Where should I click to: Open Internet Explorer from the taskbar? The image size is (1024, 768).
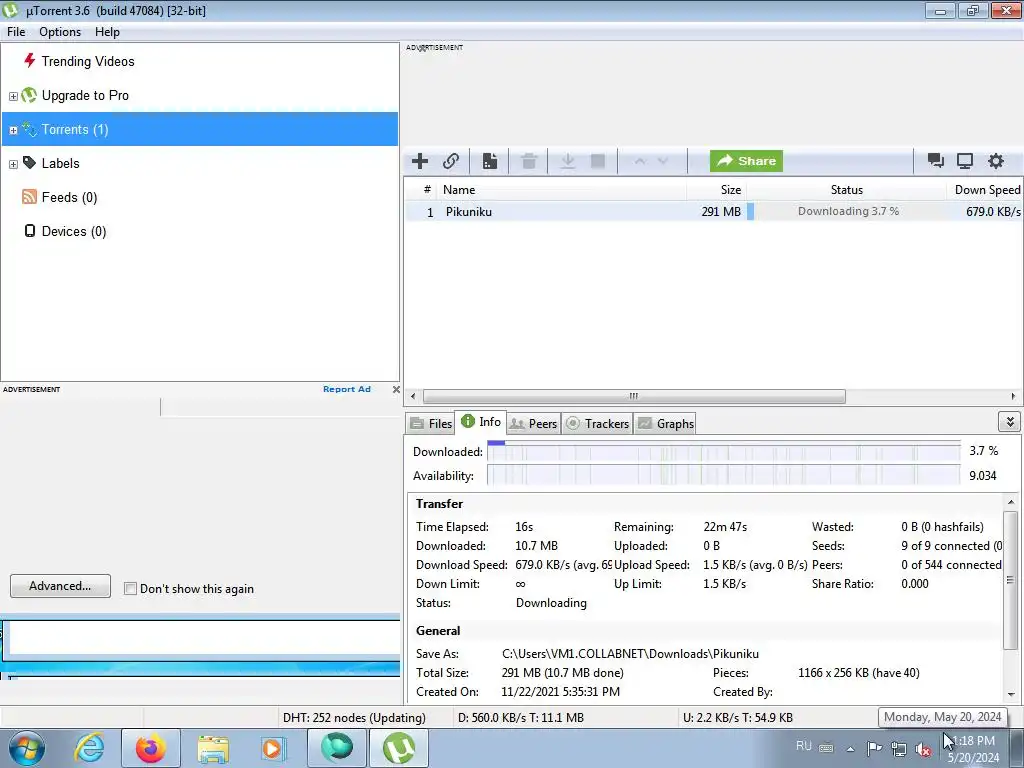pyautogui.click(x=89, y=748)
